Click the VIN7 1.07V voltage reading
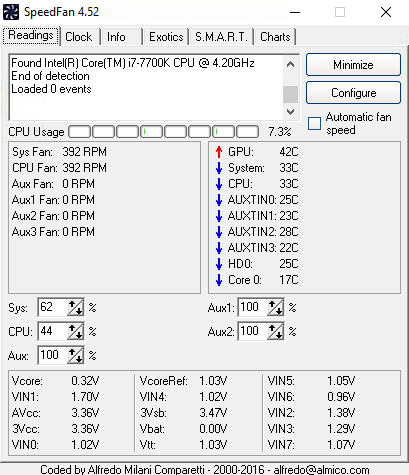The image size is (409, 475). (311, 445)
